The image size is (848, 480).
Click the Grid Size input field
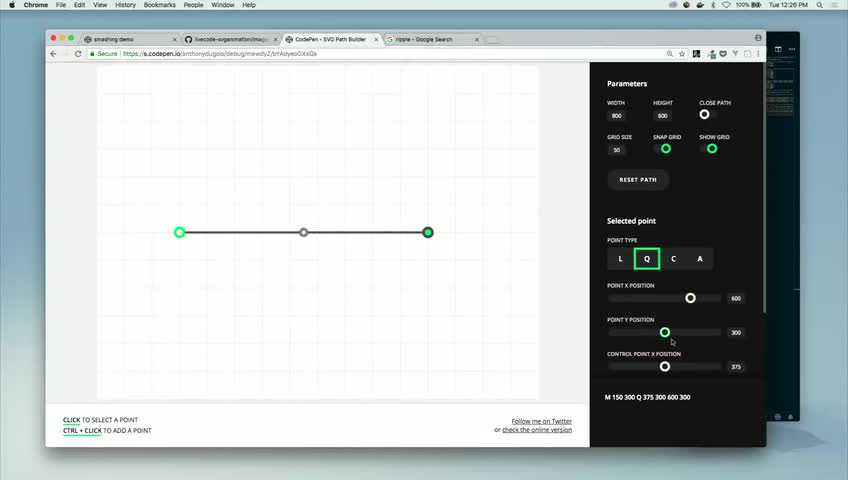click(617, 150)
